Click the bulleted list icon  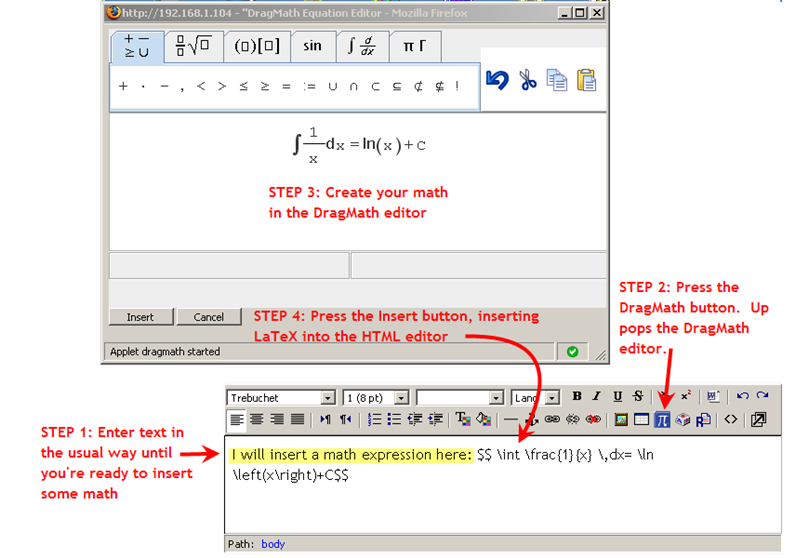[394, 420]
